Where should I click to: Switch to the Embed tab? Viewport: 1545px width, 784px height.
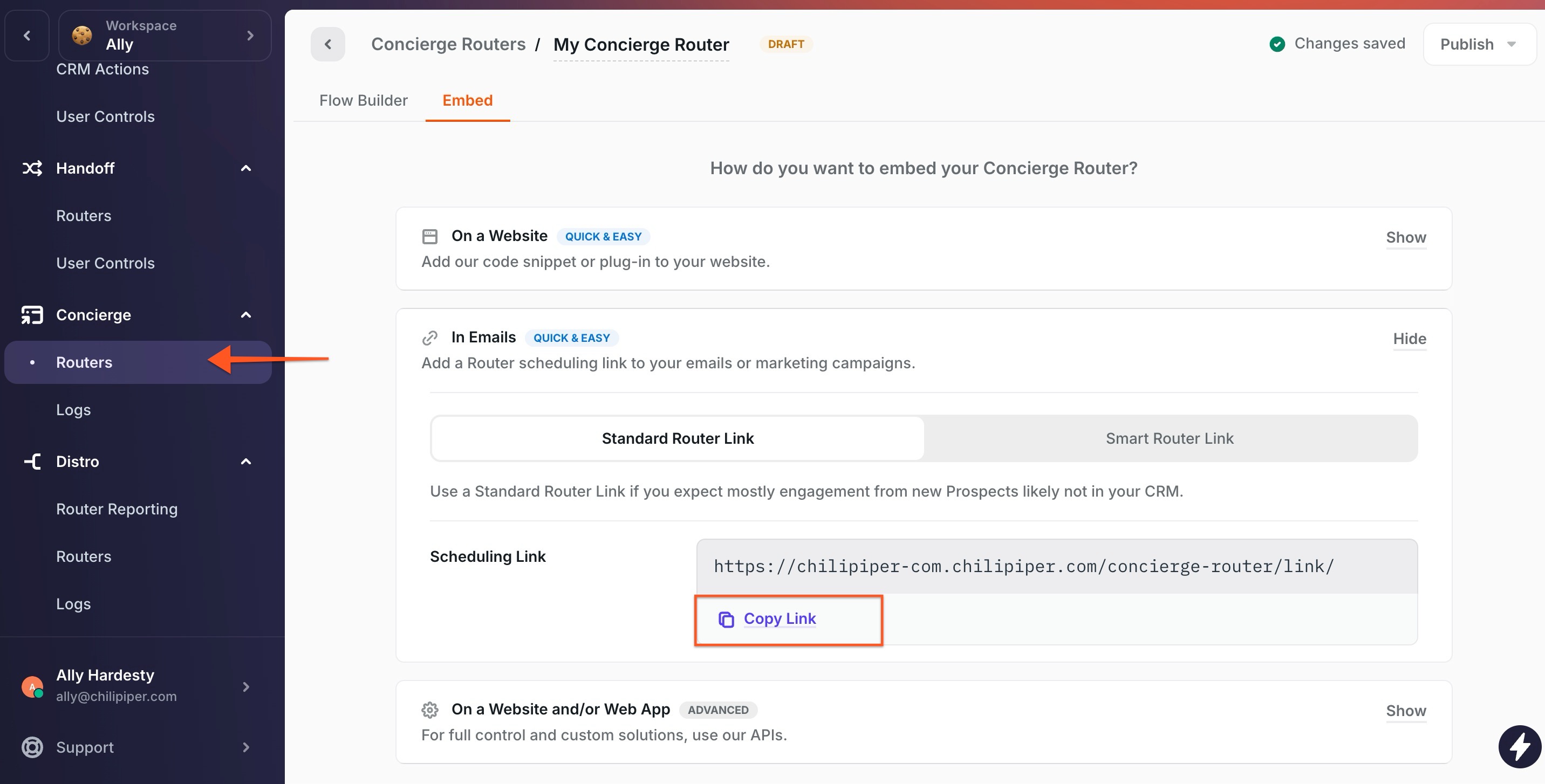pyautogui.click(x=468, y=100)
